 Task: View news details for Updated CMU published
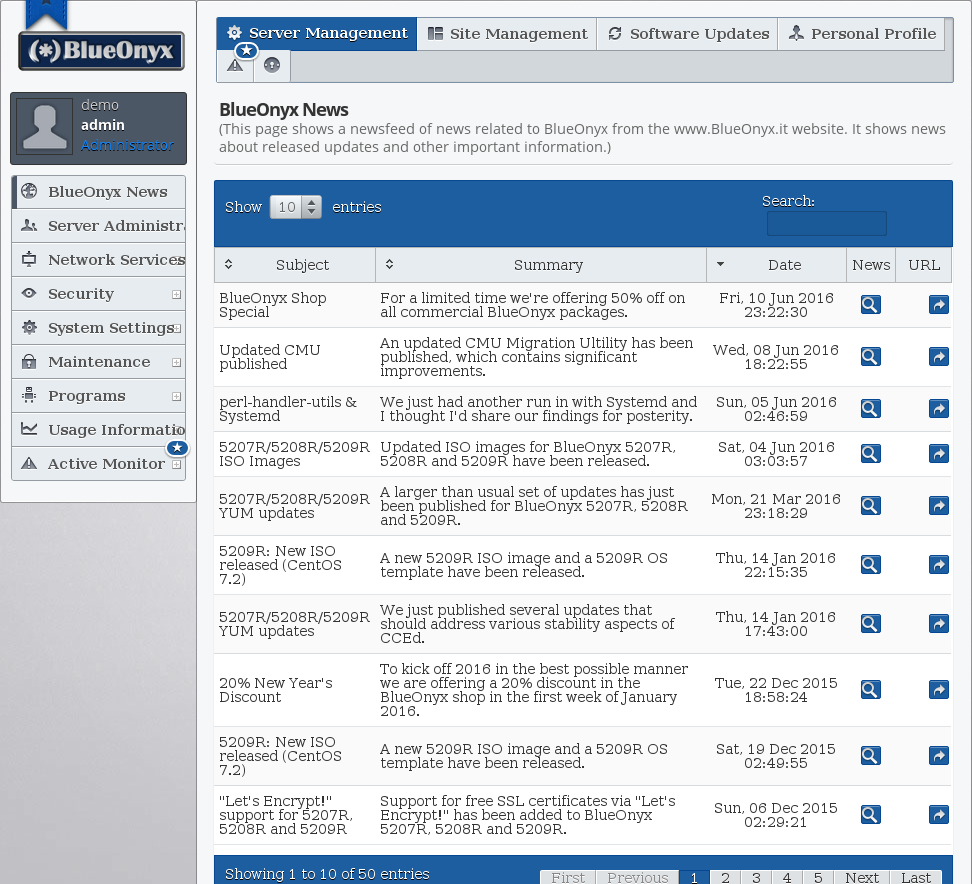(870, 357)
